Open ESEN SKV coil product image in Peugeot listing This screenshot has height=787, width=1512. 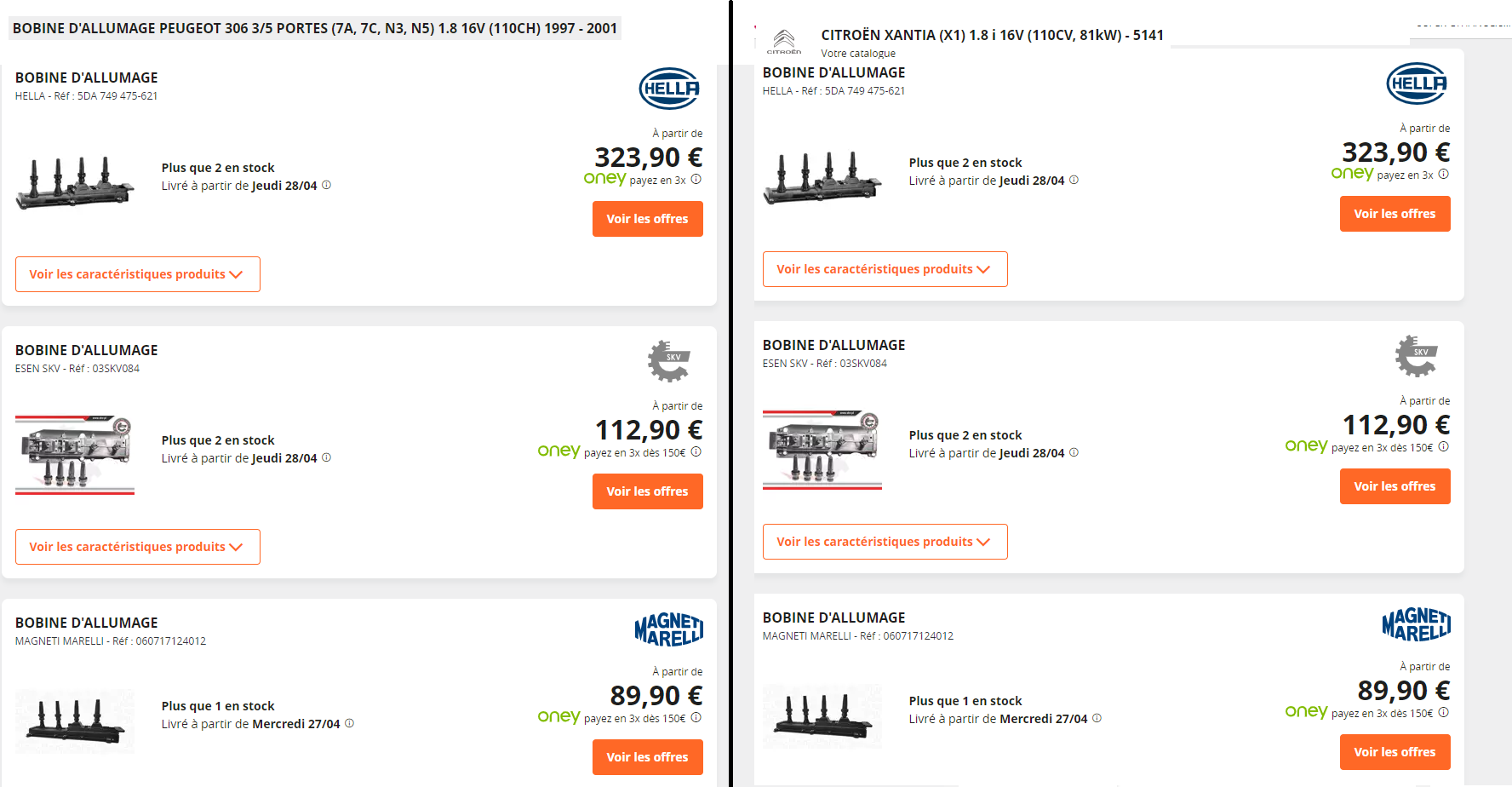pyautogui.click(x=75, y=455)
